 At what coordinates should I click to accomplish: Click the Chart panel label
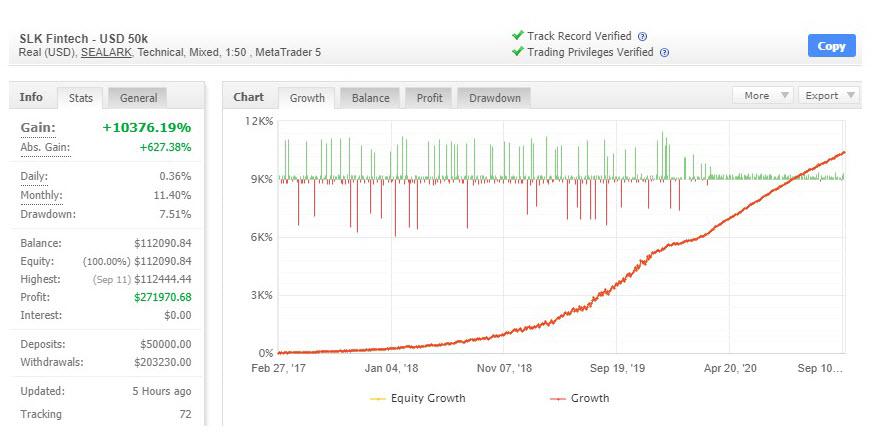[248, 97]
